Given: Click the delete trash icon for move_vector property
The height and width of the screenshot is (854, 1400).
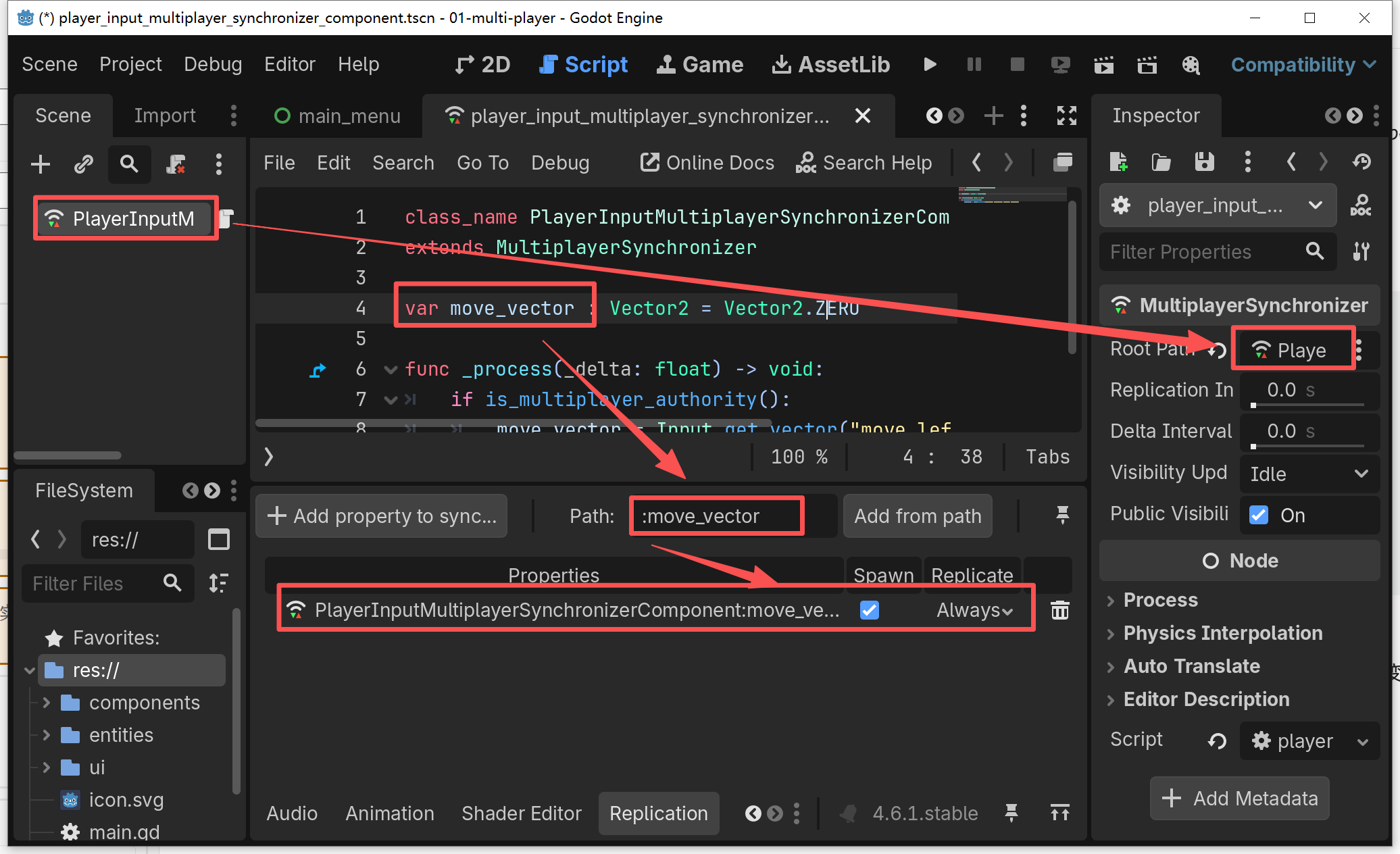Looking at the screenshot, I should [x=1059, y=610].
